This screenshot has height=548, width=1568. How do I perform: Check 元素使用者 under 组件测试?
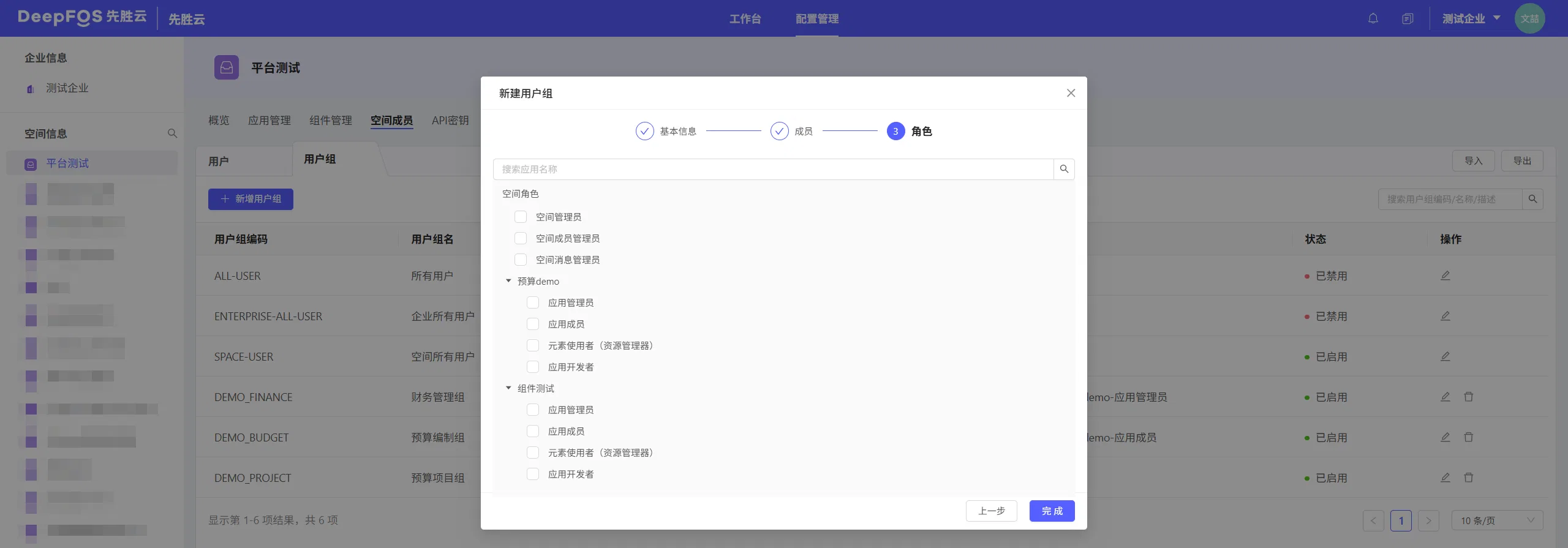point(533,452)
